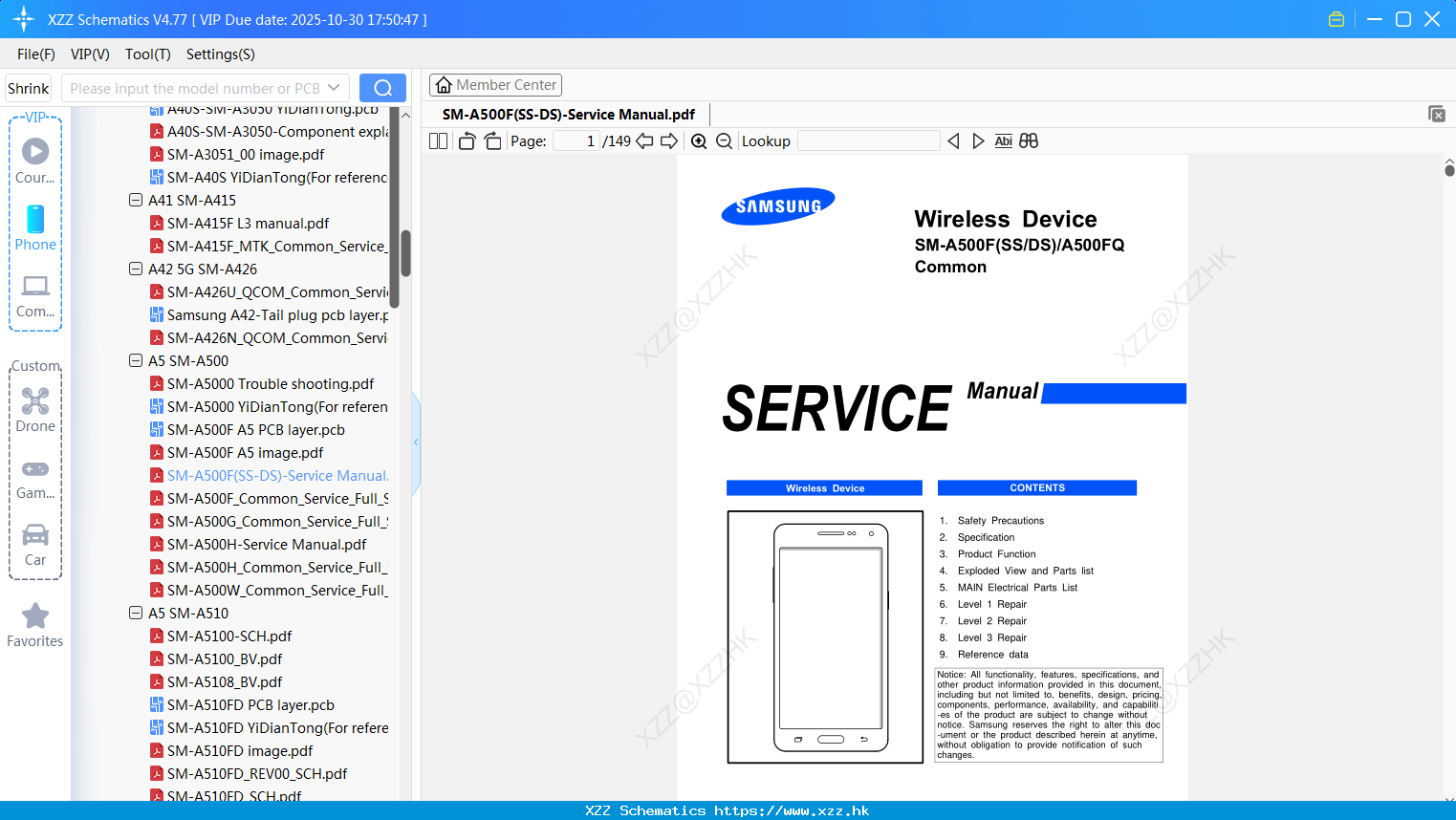The height and width of the screenshot is (820, 1456).
Task: Collapse the A5 SM-A500 folder
Action: tap(136, 361)
